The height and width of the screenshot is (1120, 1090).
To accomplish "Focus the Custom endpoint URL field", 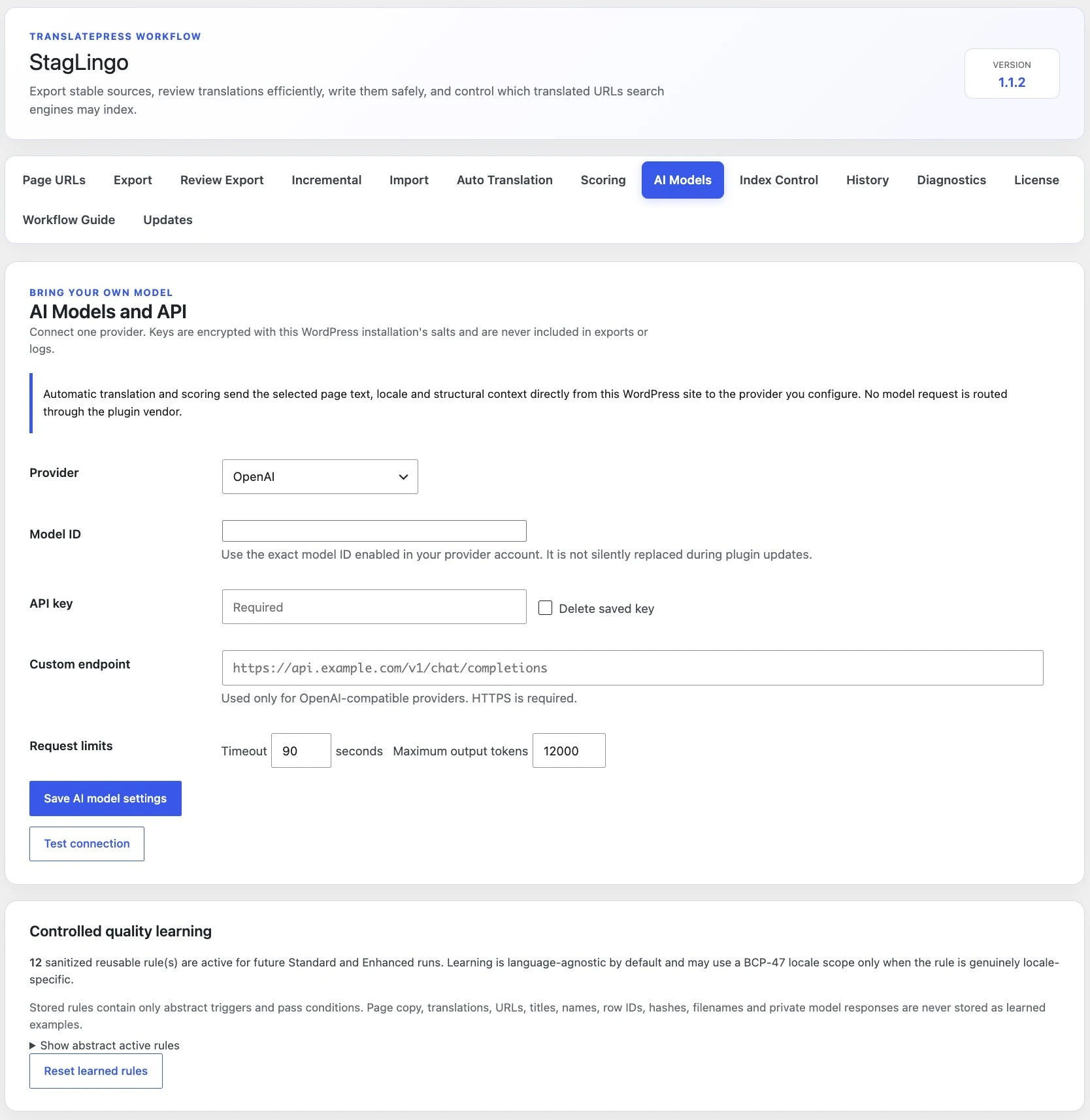I will 633,668.
